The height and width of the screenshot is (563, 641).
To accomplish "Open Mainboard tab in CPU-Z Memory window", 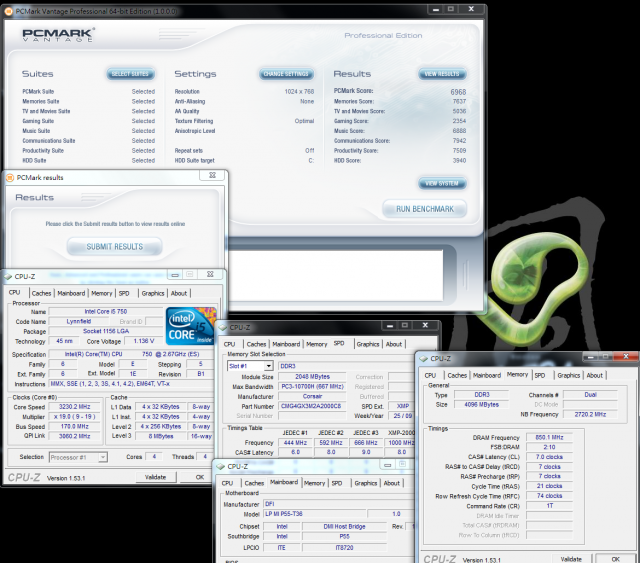I will pyautogui.click(x=486, y=375).
